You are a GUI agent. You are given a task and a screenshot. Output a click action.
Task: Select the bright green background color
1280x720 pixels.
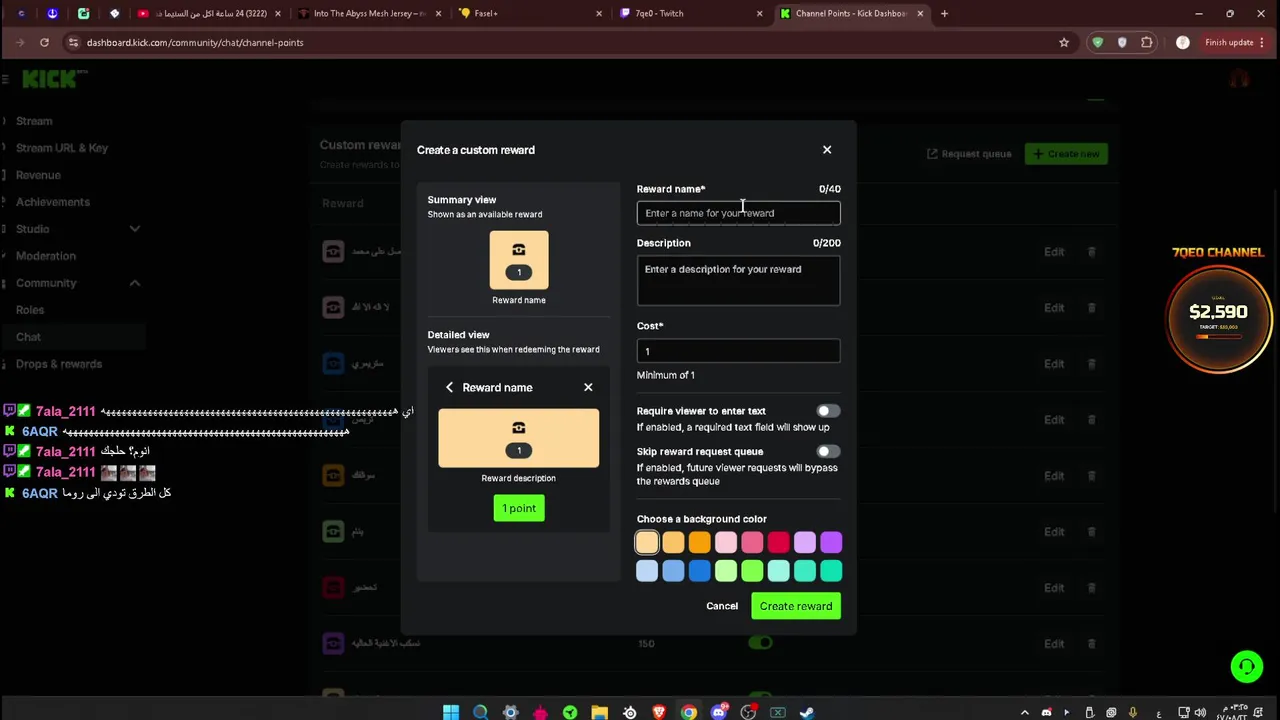(x=752, y=571)
